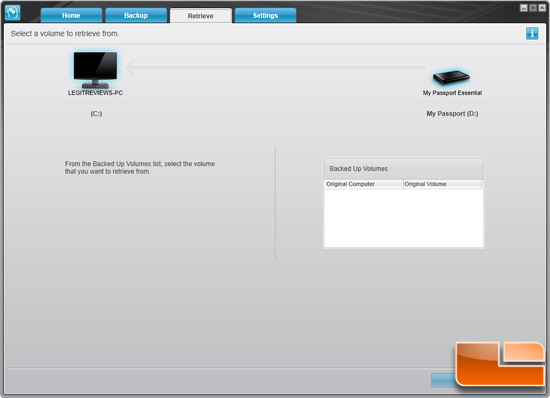Click the WD SmartWare logo icon
The width and height of the screenshot is (550, 398).
13,13
